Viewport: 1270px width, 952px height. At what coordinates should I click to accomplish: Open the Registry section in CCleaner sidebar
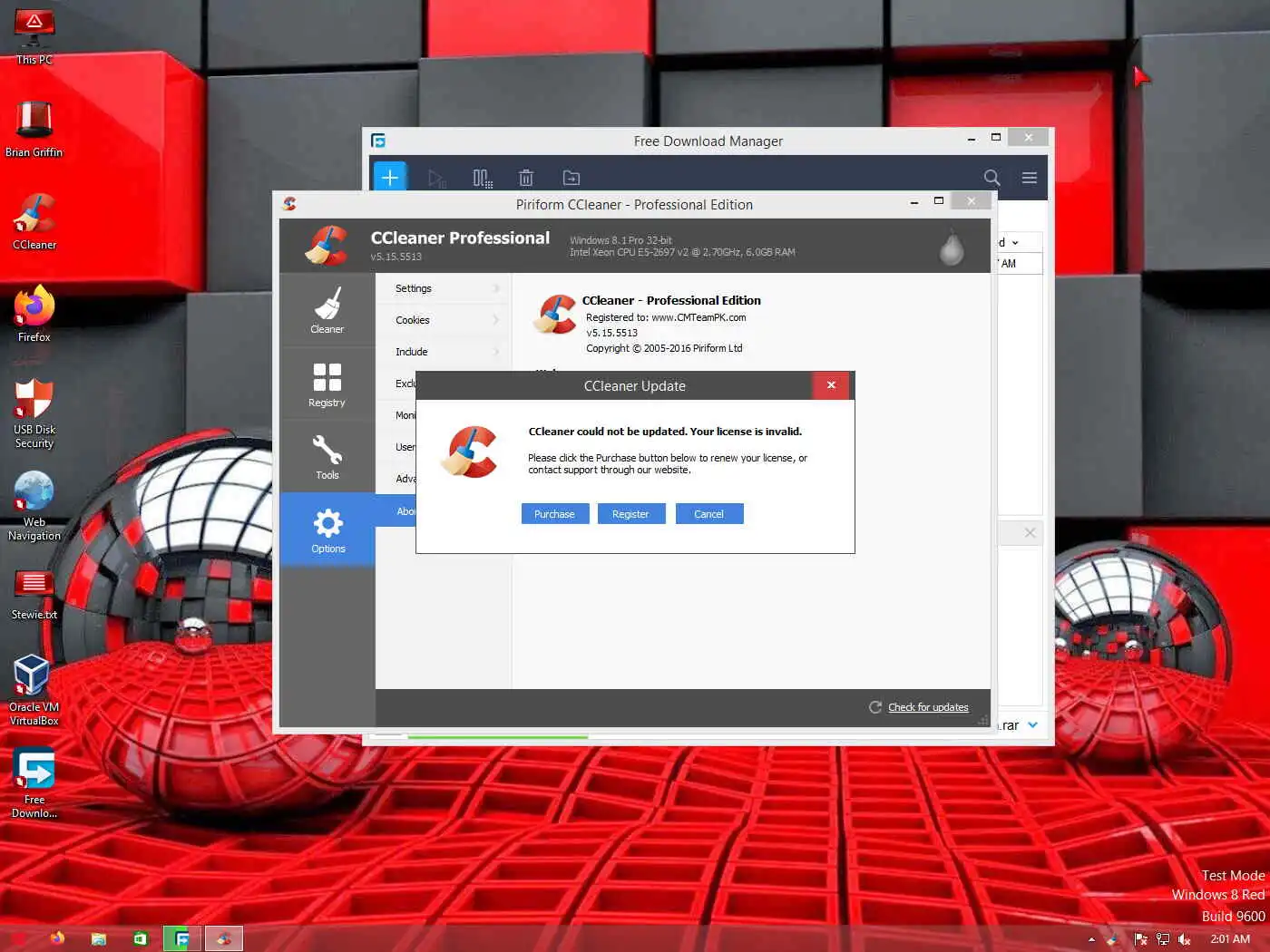click(x=327, y=384)
